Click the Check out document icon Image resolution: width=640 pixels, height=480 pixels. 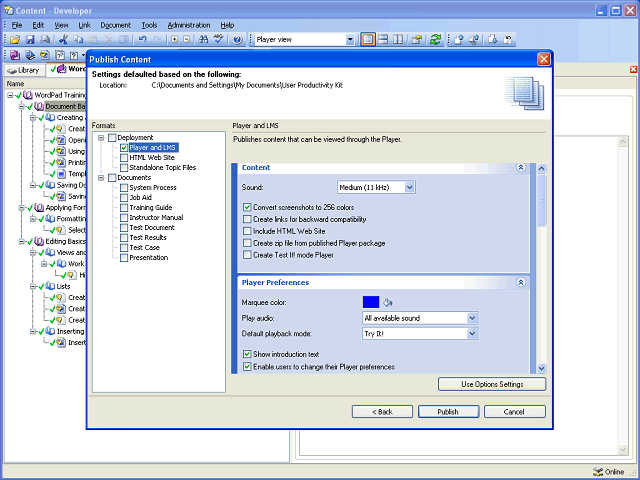493,40
